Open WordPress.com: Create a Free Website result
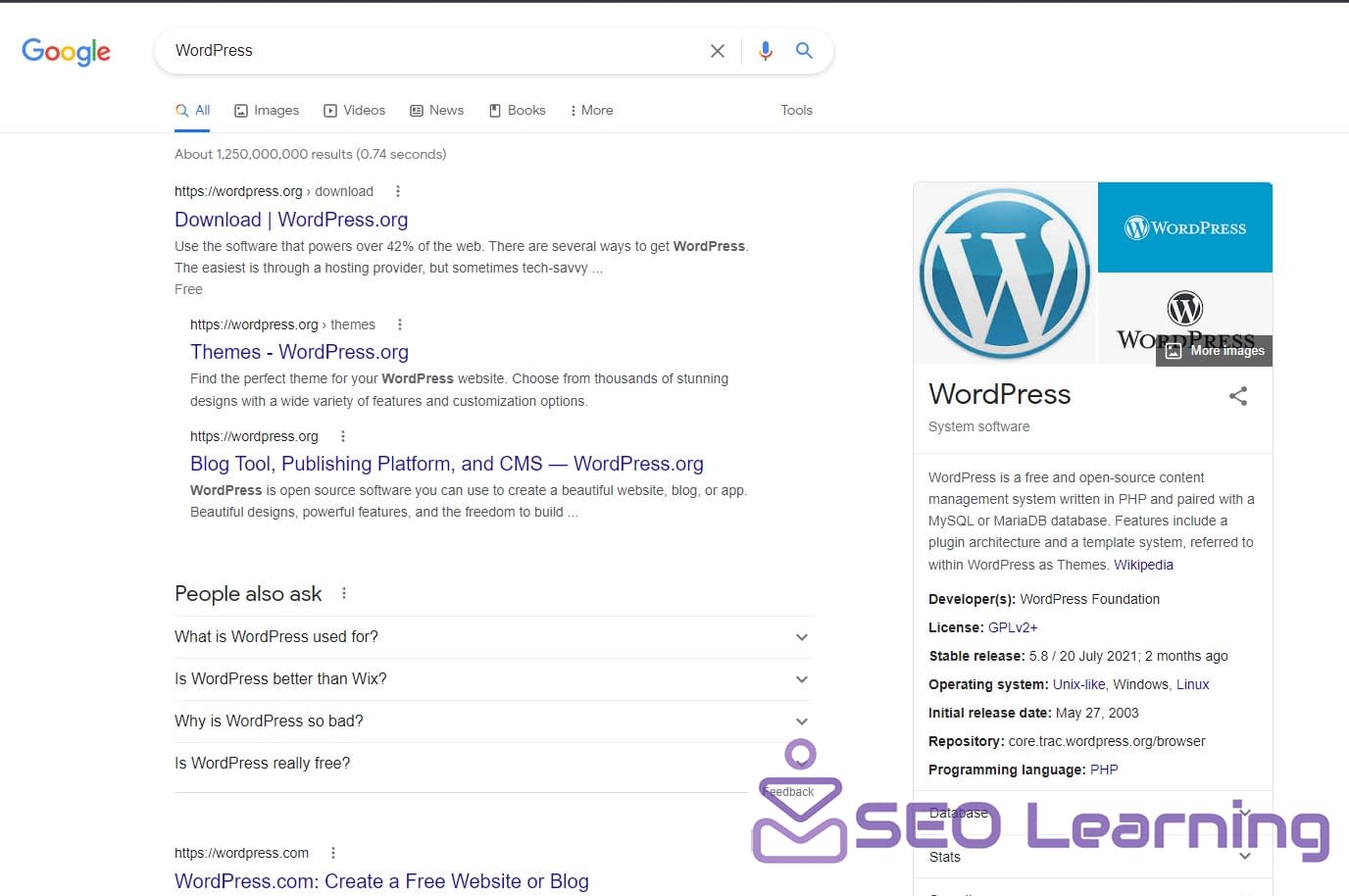1349x896 pixels. [x=381, y=881]
